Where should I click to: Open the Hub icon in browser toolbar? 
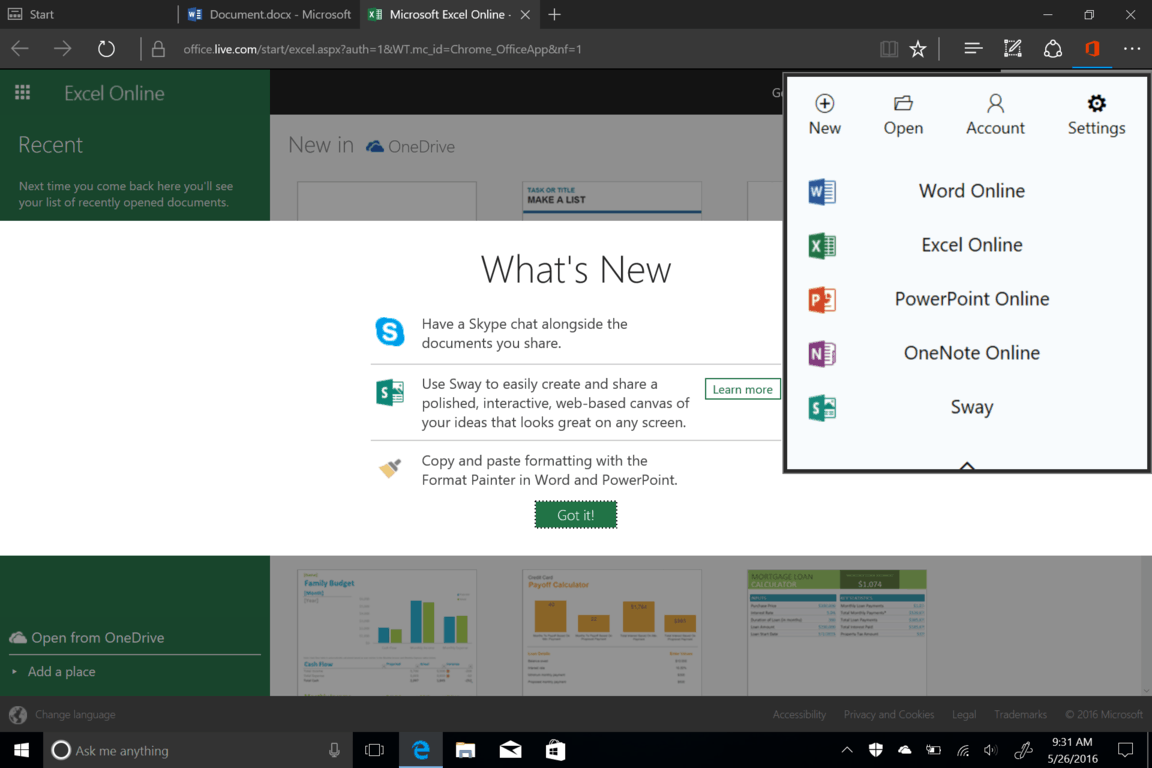pos(973,49)
